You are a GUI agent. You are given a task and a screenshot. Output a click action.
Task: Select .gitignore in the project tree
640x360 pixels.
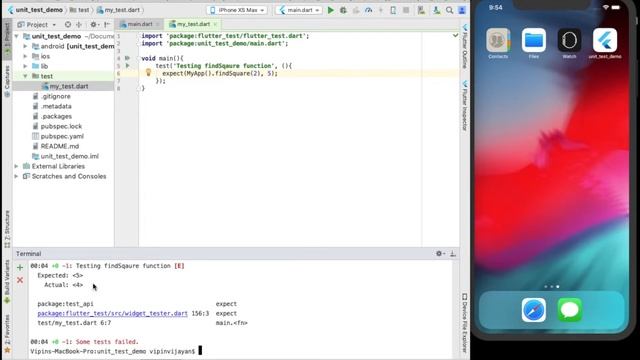[x=64, y=96]
